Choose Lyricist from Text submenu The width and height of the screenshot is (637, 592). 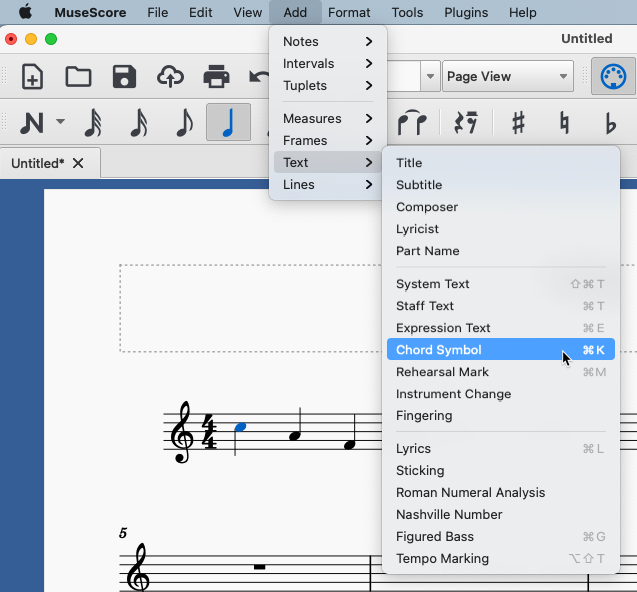500,229
